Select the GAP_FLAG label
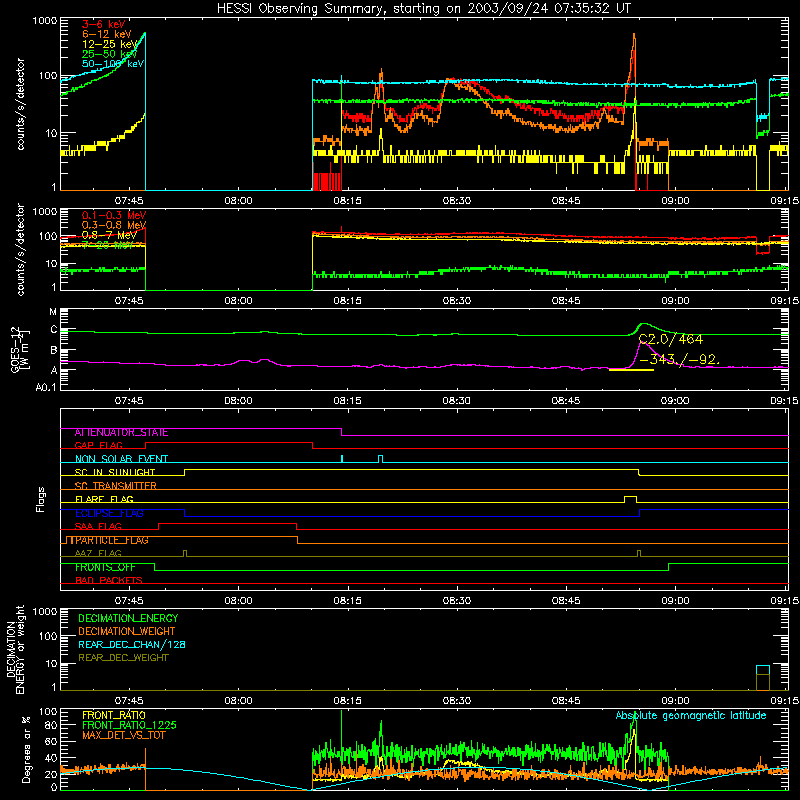The height and width of the screenshot is (800, 800). click(x=98, y=445)
